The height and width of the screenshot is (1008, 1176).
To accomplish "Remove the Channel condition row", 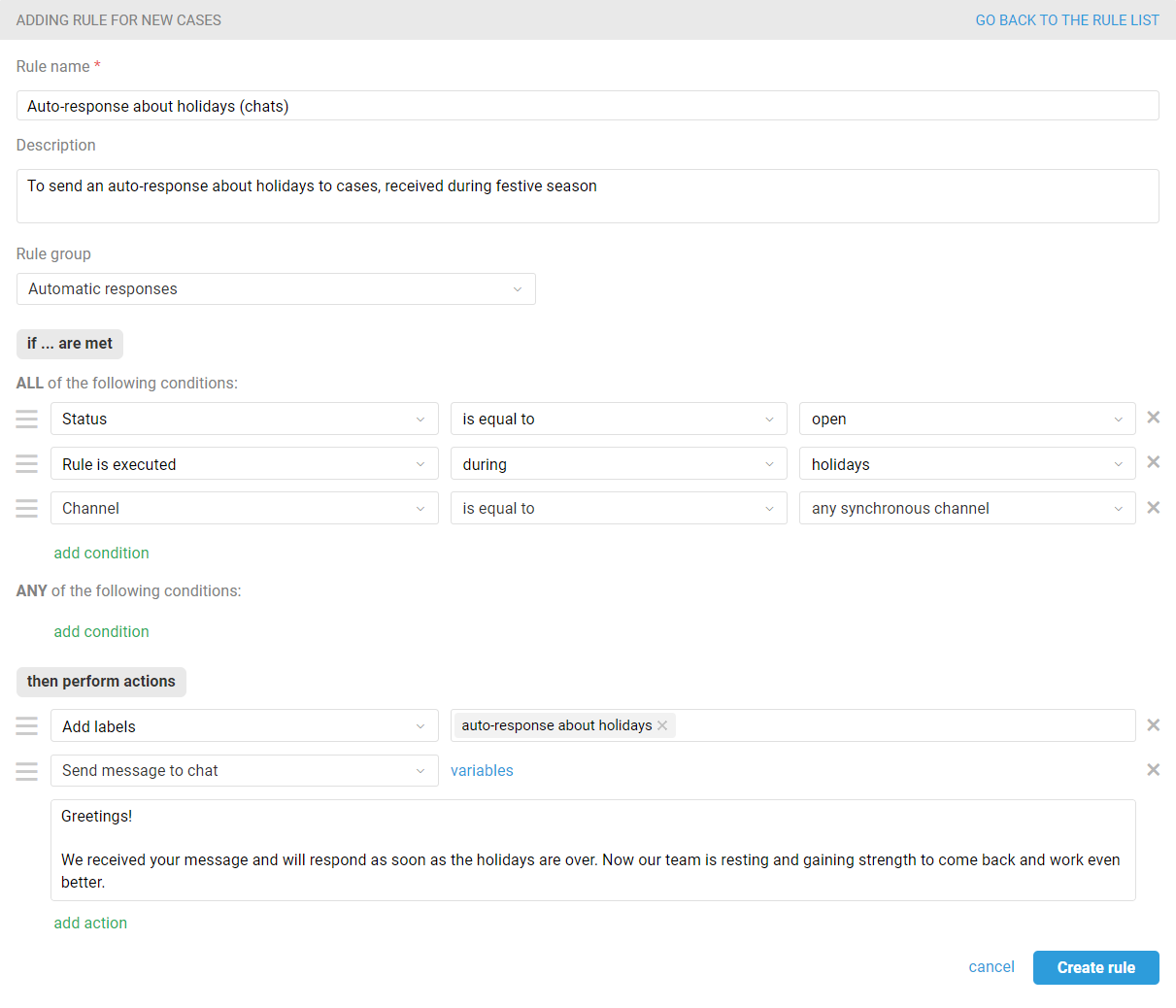I will tap(1153, 508).
